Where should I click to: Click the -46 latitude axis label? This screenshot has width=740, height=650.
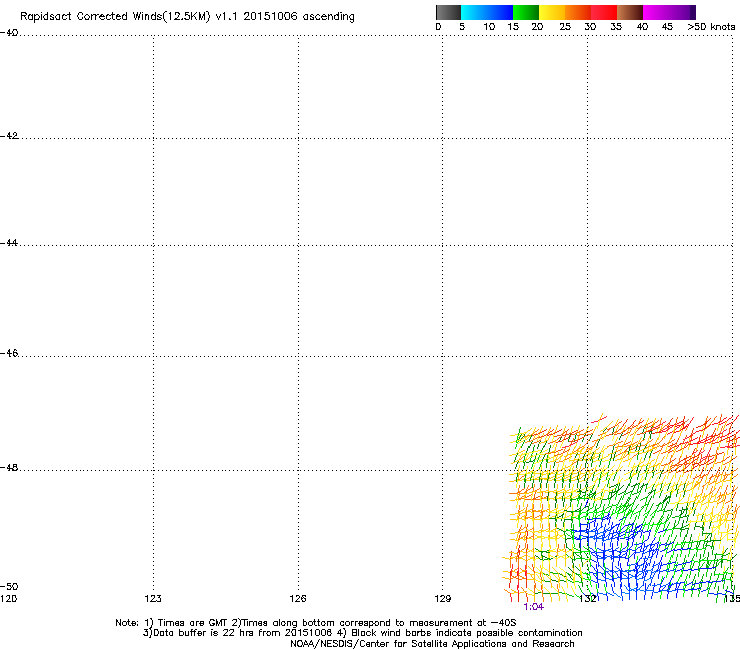9,354
